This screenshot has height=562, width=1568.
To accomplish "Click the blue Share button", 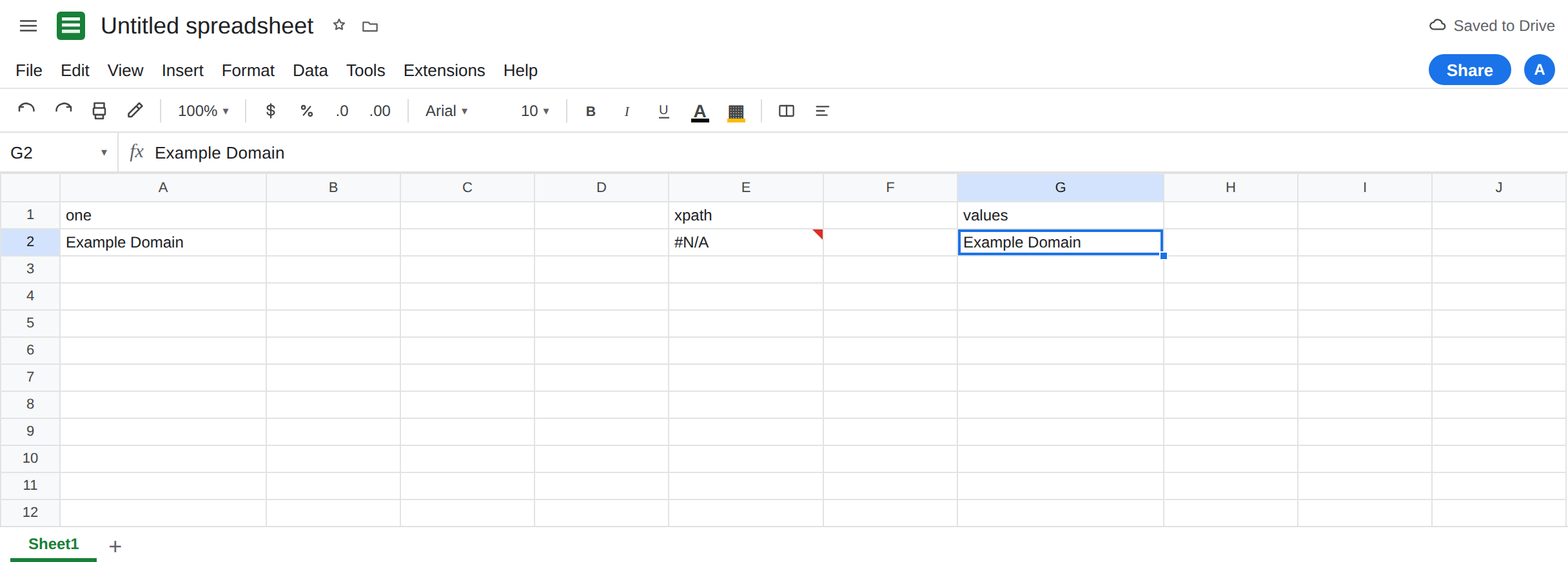I will point(1470,70).
